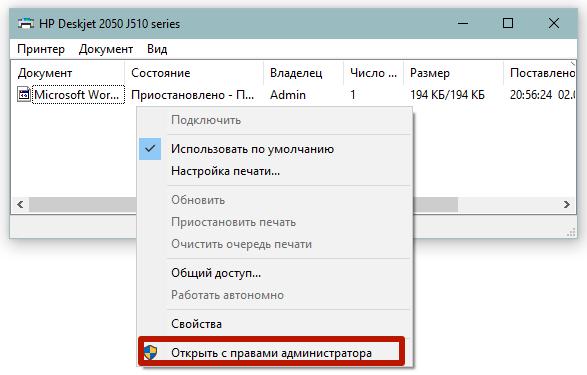Minimize the HP Deskjet window
Image resolution: width=587 pixels, height=375 pixels.
[463, 24]
